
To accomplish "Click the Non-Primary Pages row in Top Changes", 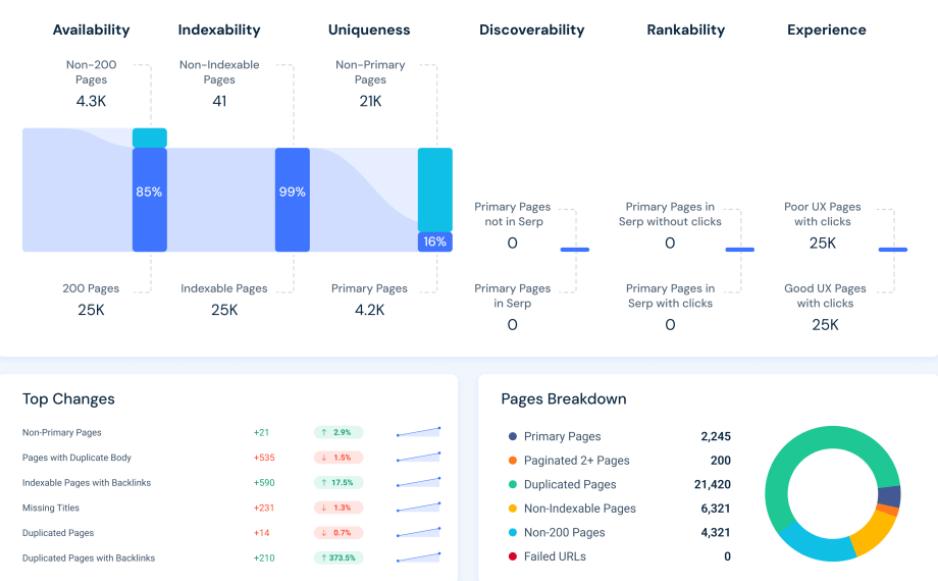I will tap(62, 433).
